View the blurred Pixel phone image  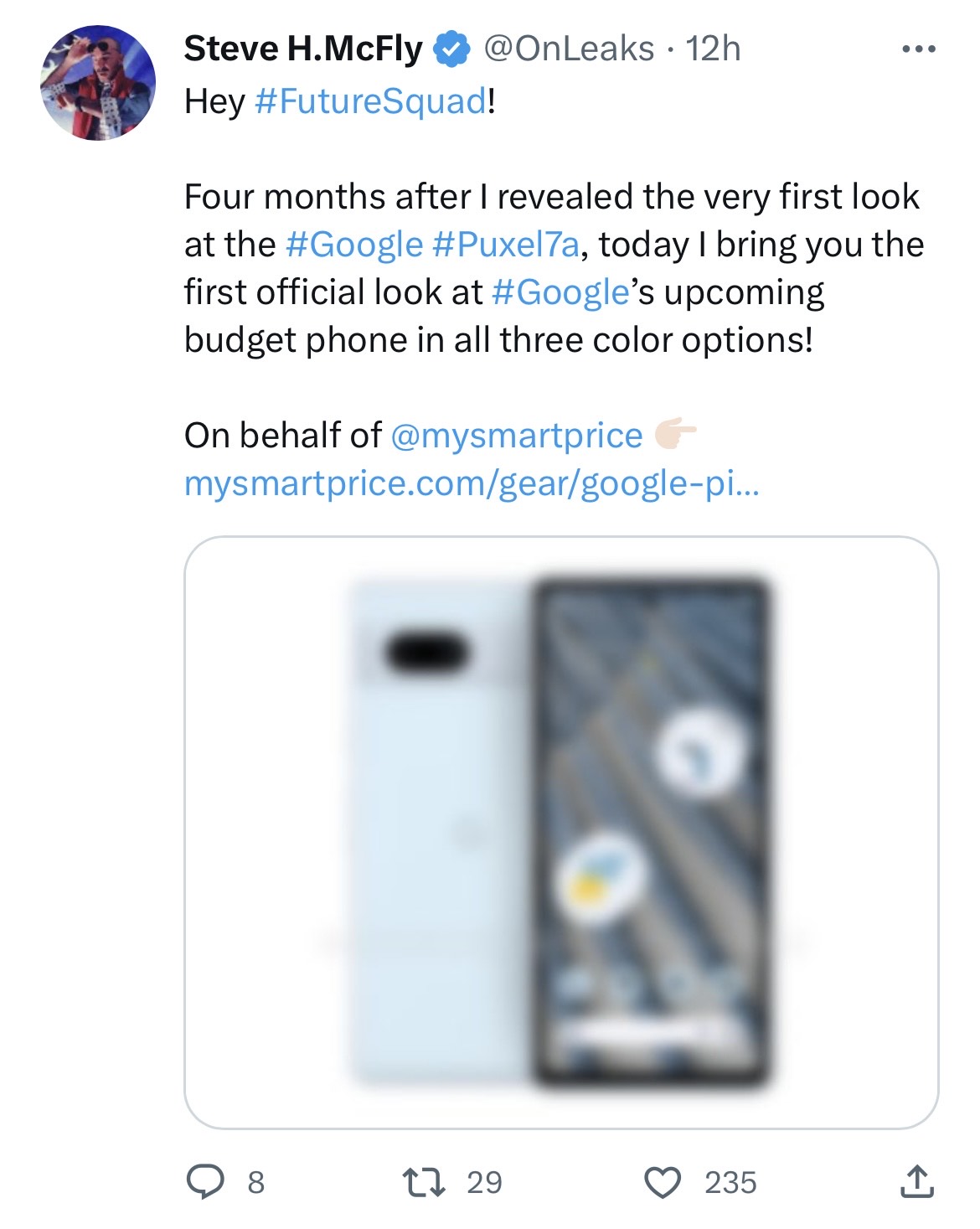coord(560,832)
